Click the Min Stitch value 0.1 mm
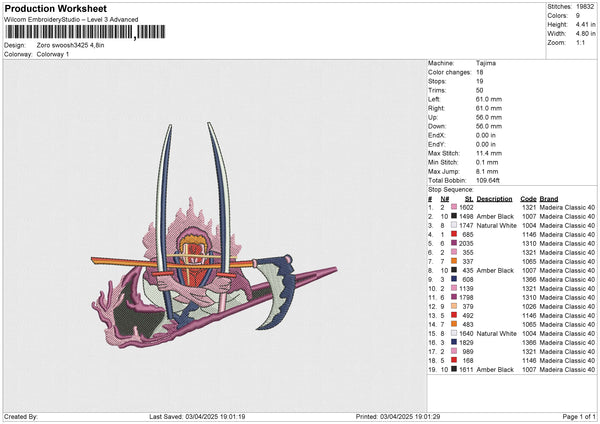 [487, 163]
